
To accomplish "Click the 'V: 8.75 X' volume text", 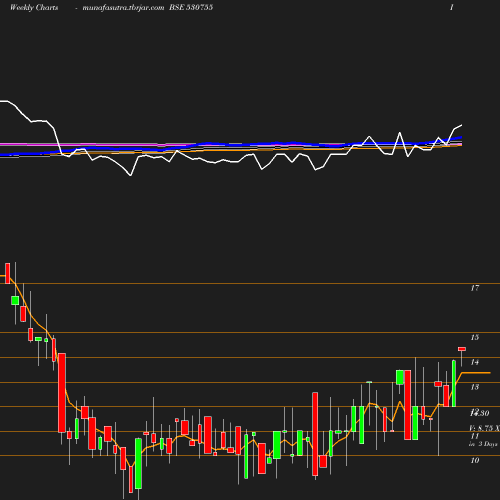I will click(x=484, y=428).
